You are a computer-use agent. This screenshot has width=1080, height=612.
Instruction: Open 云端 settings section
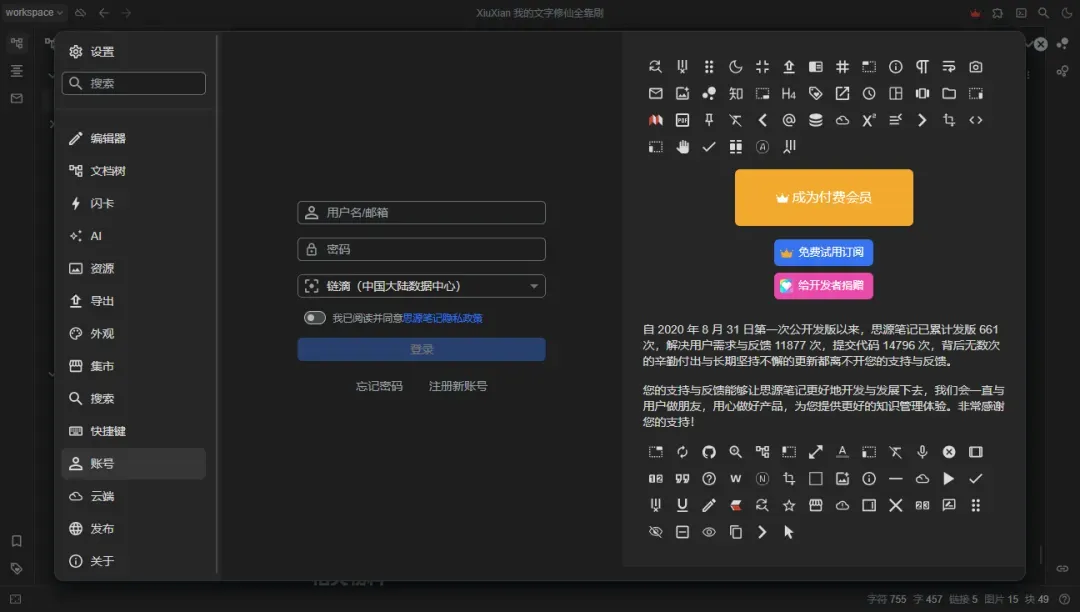(134, 496)
